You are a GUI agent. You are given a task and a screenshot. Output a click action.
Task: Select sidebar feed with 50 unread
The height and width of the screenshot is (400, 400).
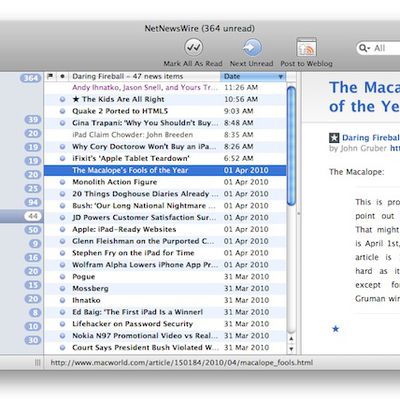33,230
